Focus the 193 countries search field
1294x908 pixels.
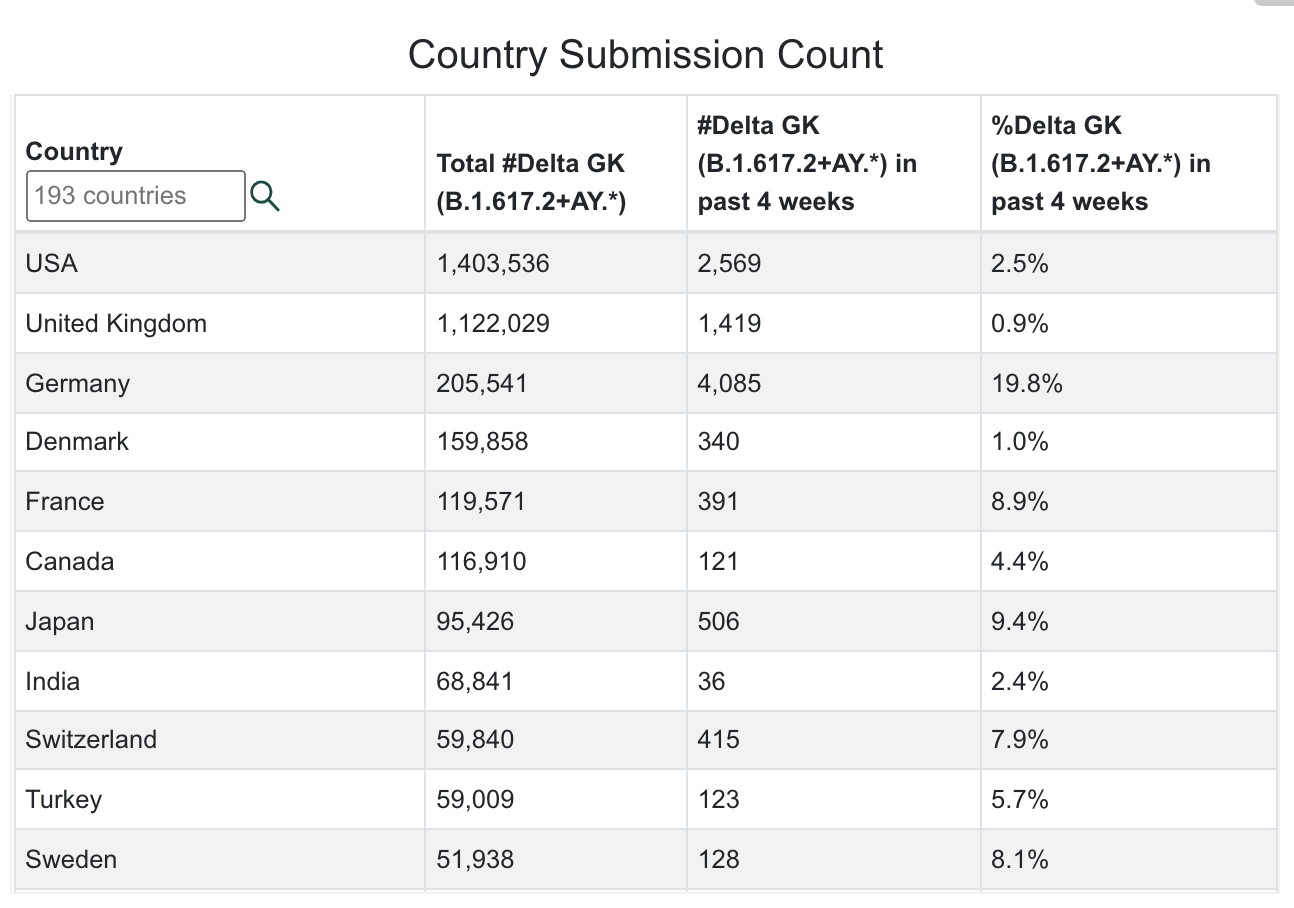135,196
